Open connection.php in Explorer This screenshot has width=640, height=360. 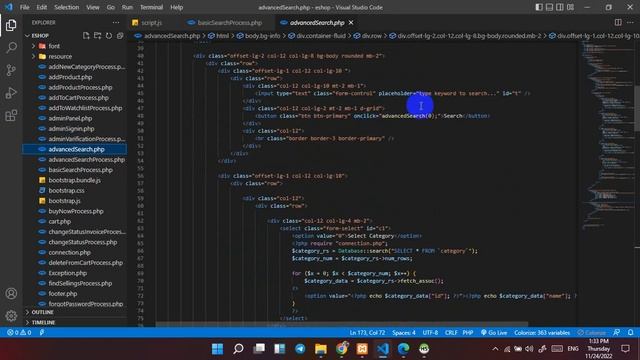pyautogui.click(x=69, y=252)
